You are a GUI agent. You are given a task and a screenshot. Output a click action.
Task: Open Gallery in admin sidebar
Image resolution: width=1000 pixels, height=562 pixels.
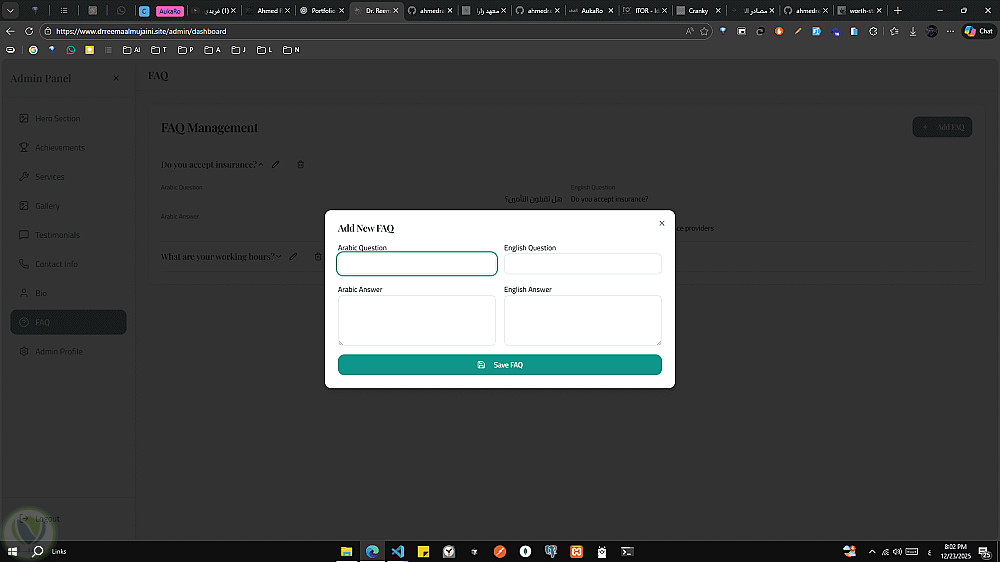coord(68,206)
